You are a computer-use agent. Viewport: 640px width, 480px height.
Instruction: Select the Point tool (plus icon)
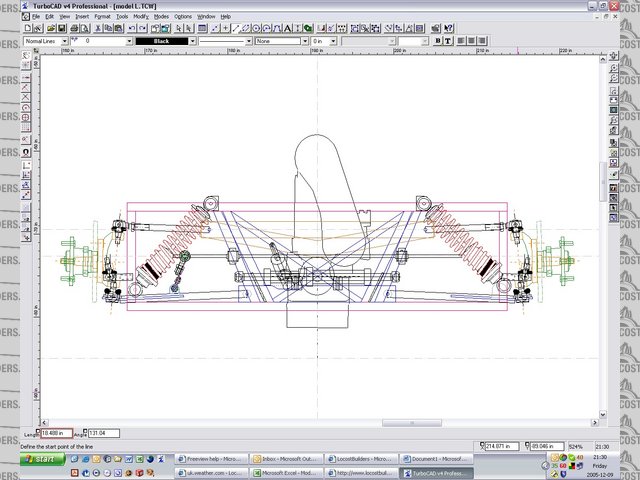(225, 28)
